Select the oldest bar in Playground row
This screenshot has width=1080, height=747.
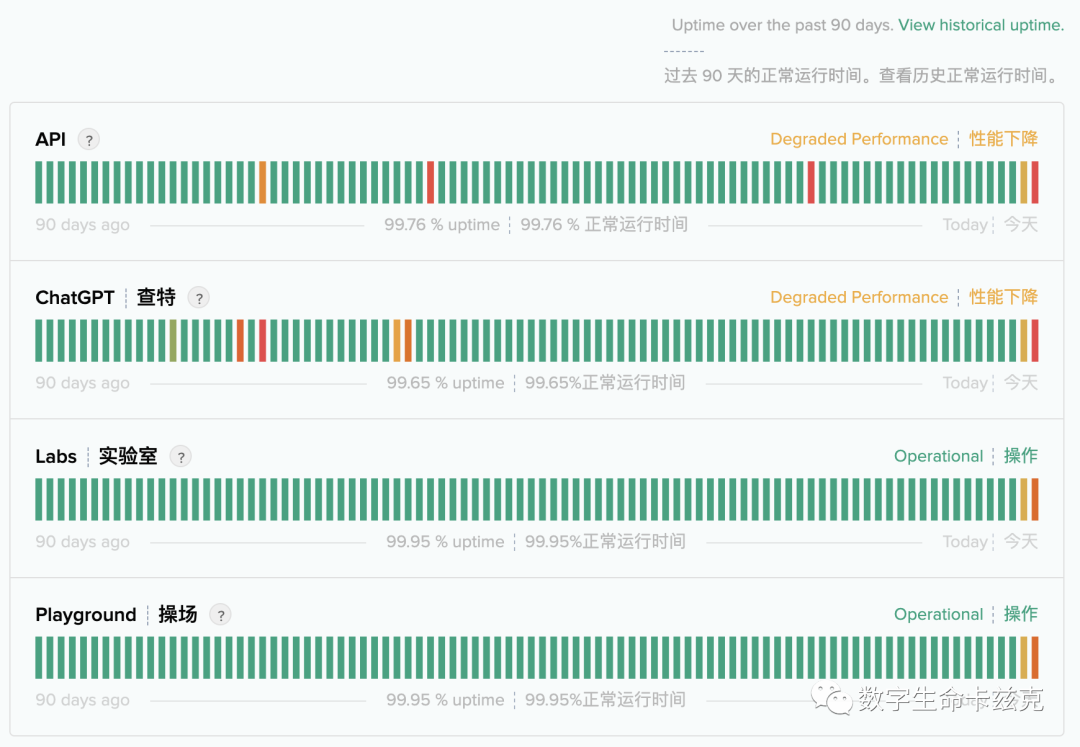point(39,657)
